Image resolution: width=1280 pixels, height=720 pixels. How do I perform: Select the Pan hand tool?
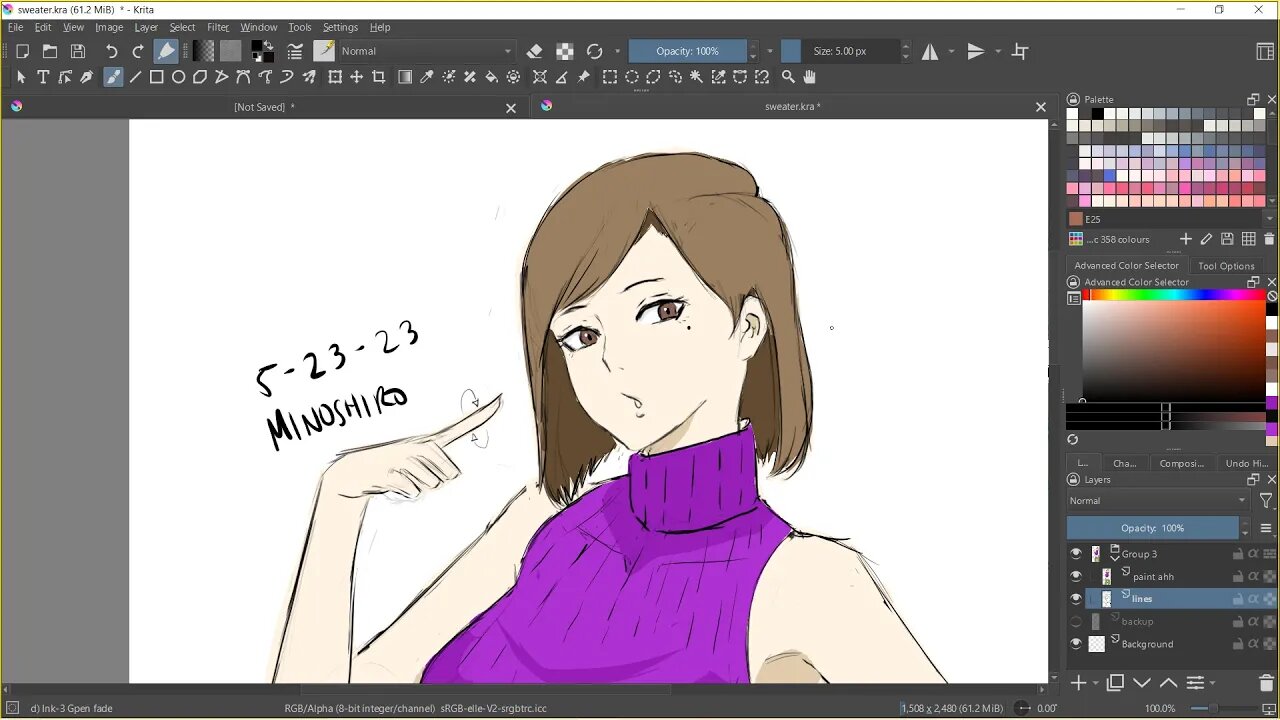810,77
